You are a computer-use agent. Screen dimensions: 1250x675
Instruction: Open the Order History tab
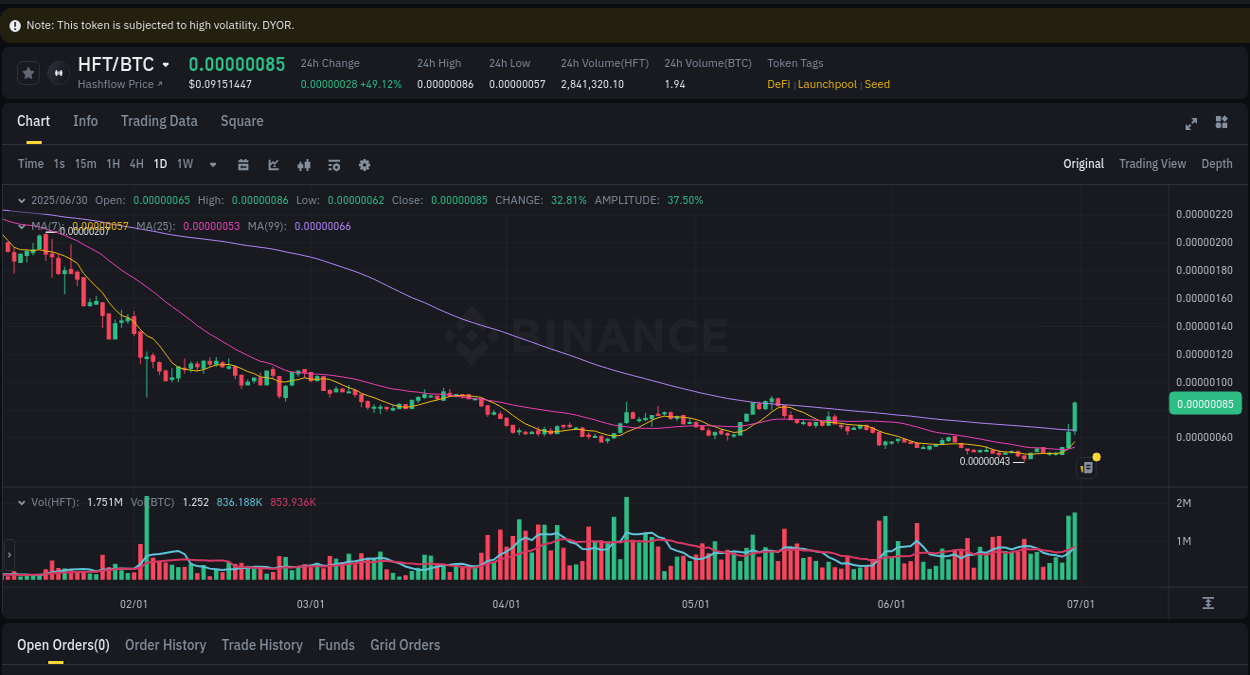pos(165,645)
